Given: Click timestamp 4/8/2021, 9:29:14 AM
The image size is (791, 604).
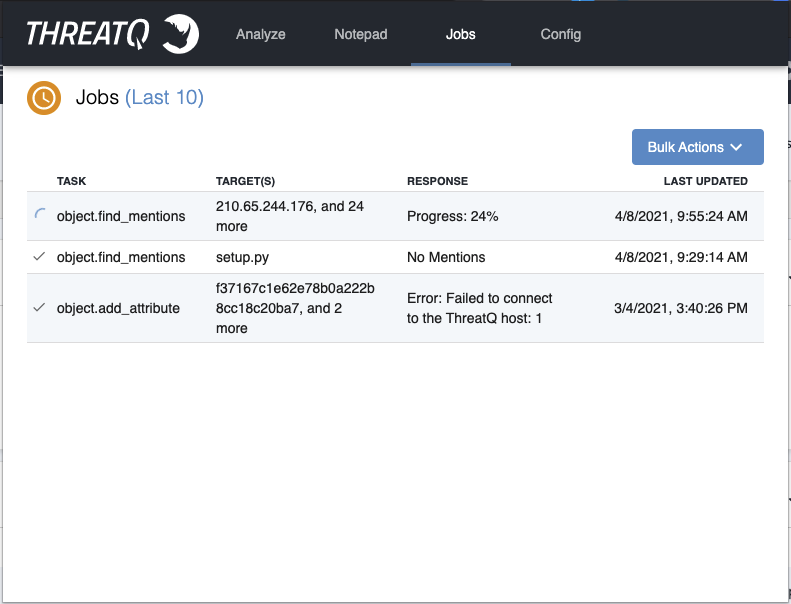Looking at the screenshot, I should click(x=681, y=257).
